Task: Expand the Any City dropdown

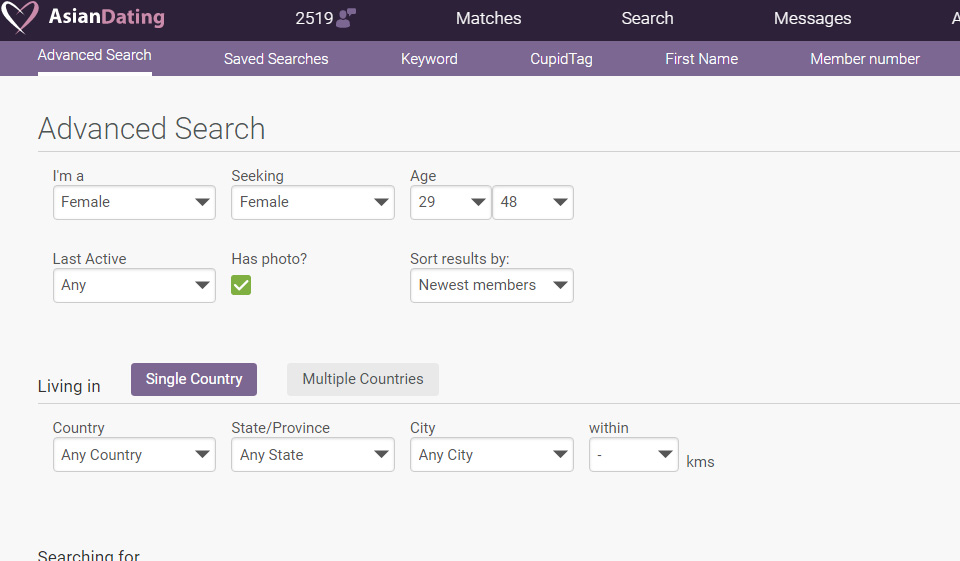Action: point(491,455)
